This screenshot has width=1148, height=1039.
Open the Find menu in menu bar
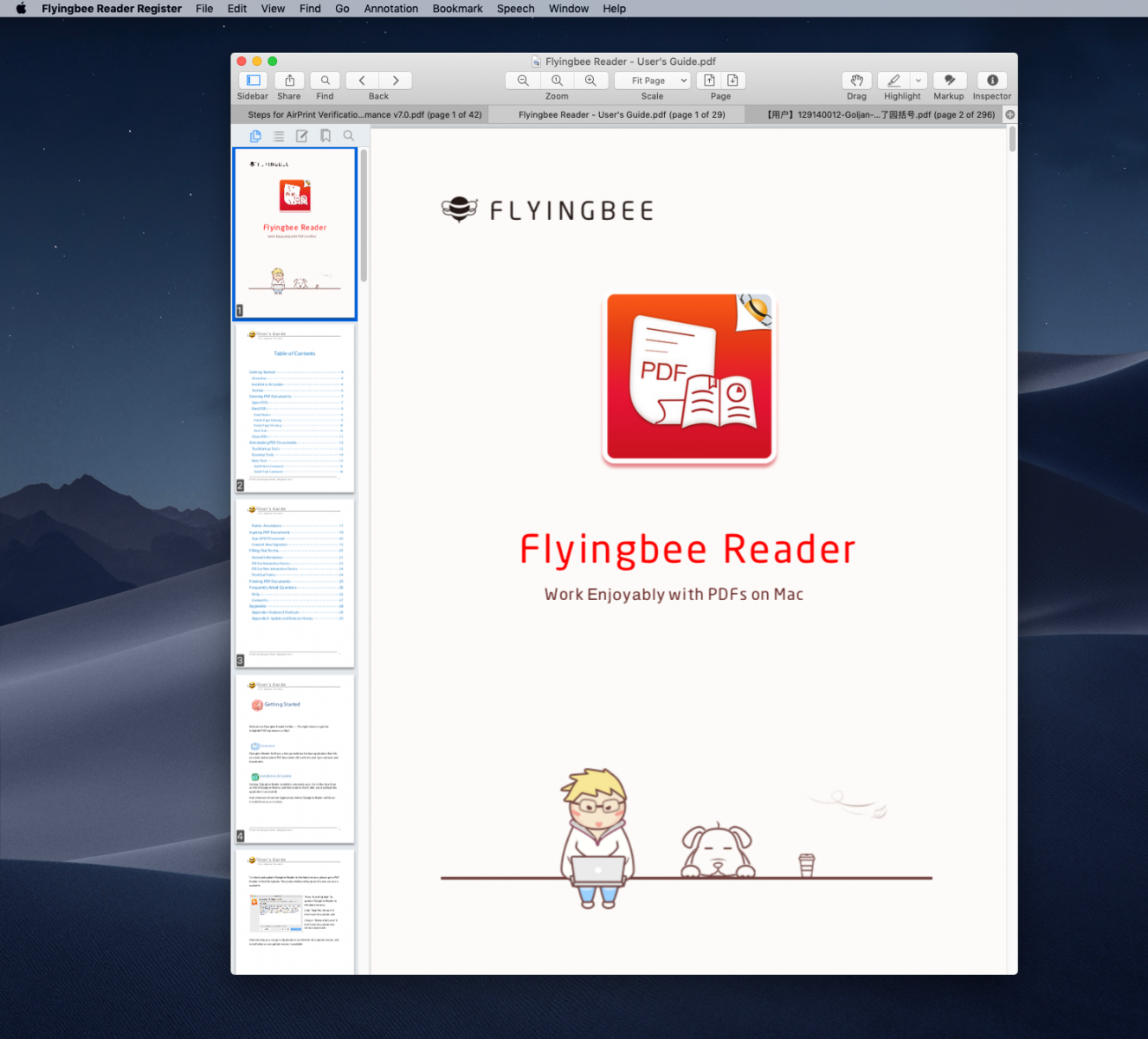coord(310,9)
